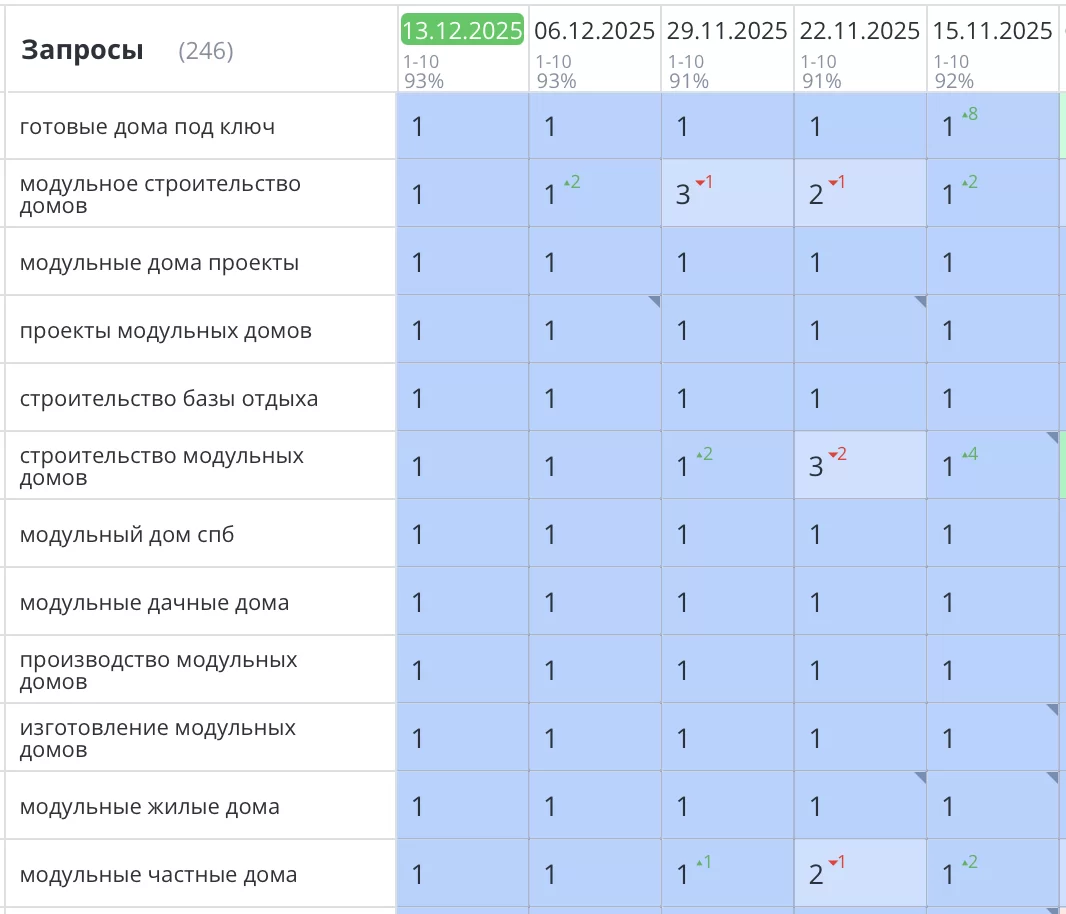Click green +8 change indicator for 'готовые дома под ключ'
The width and height of the screenshot is (1066, 914).
pyautogui.click(x=969, y=114)
